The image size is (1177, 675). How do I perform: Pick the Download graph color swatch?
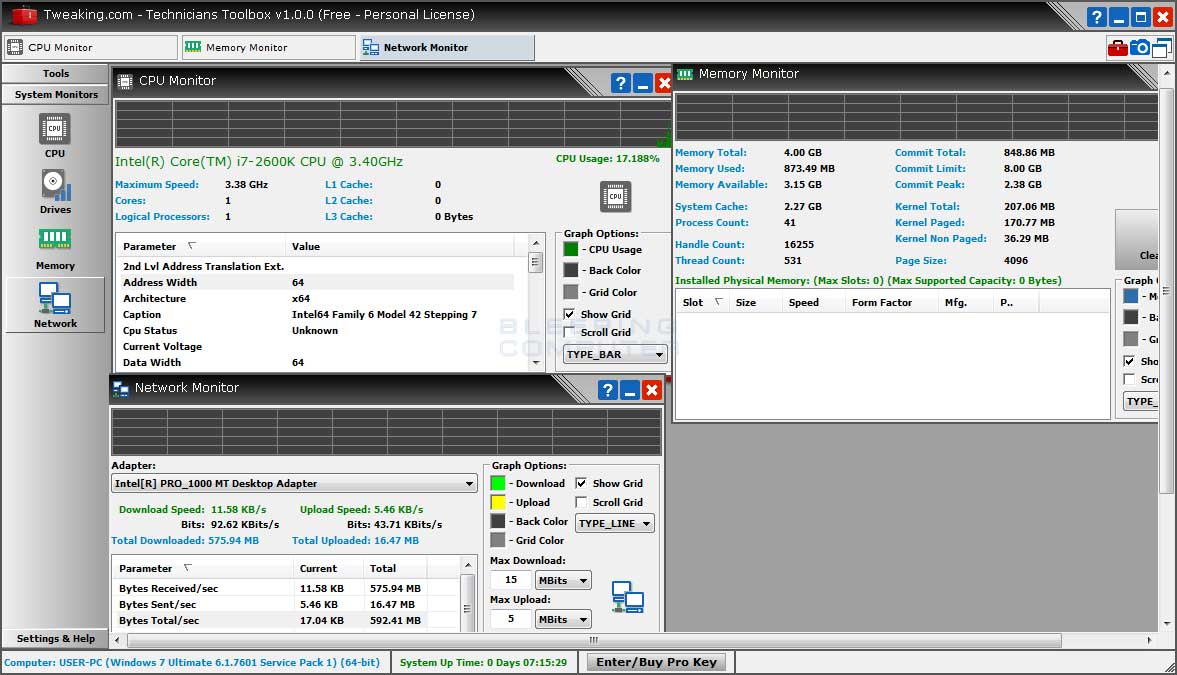point(498,483)
